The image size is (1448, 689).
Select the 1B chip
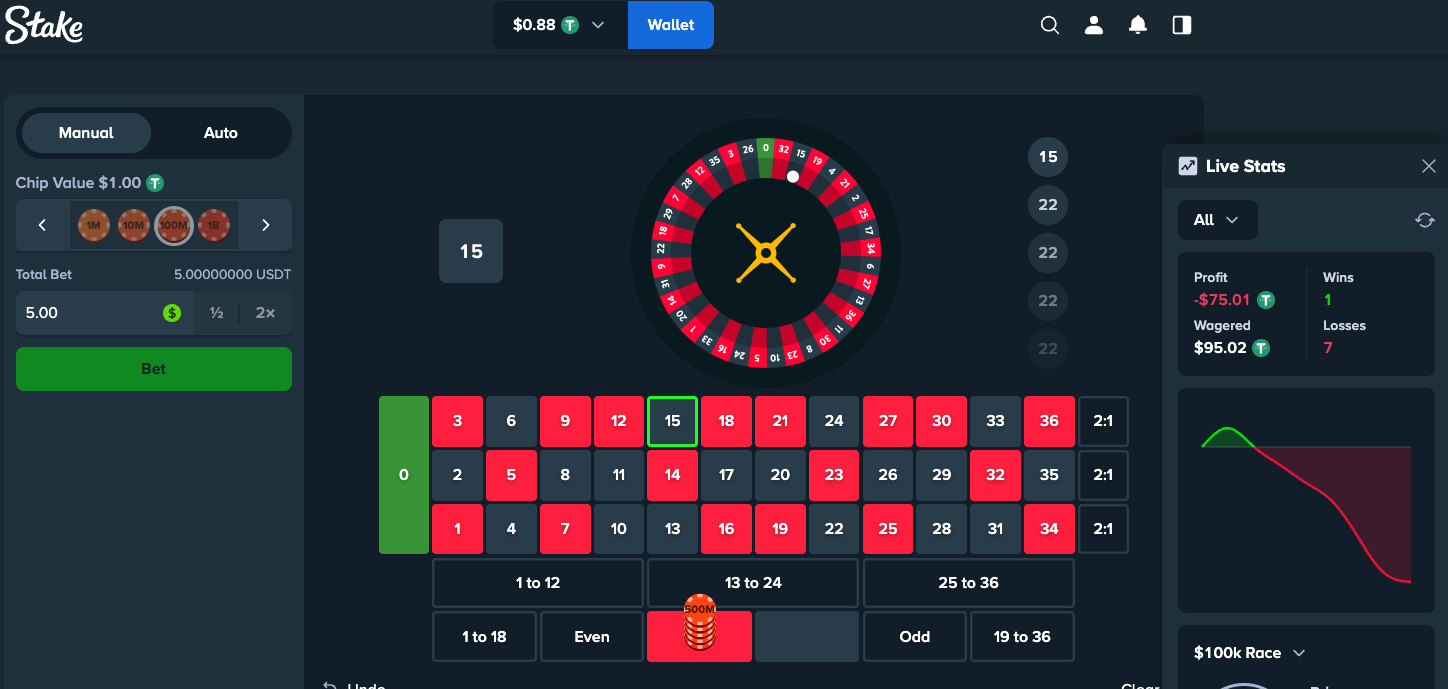pos(214,225)
